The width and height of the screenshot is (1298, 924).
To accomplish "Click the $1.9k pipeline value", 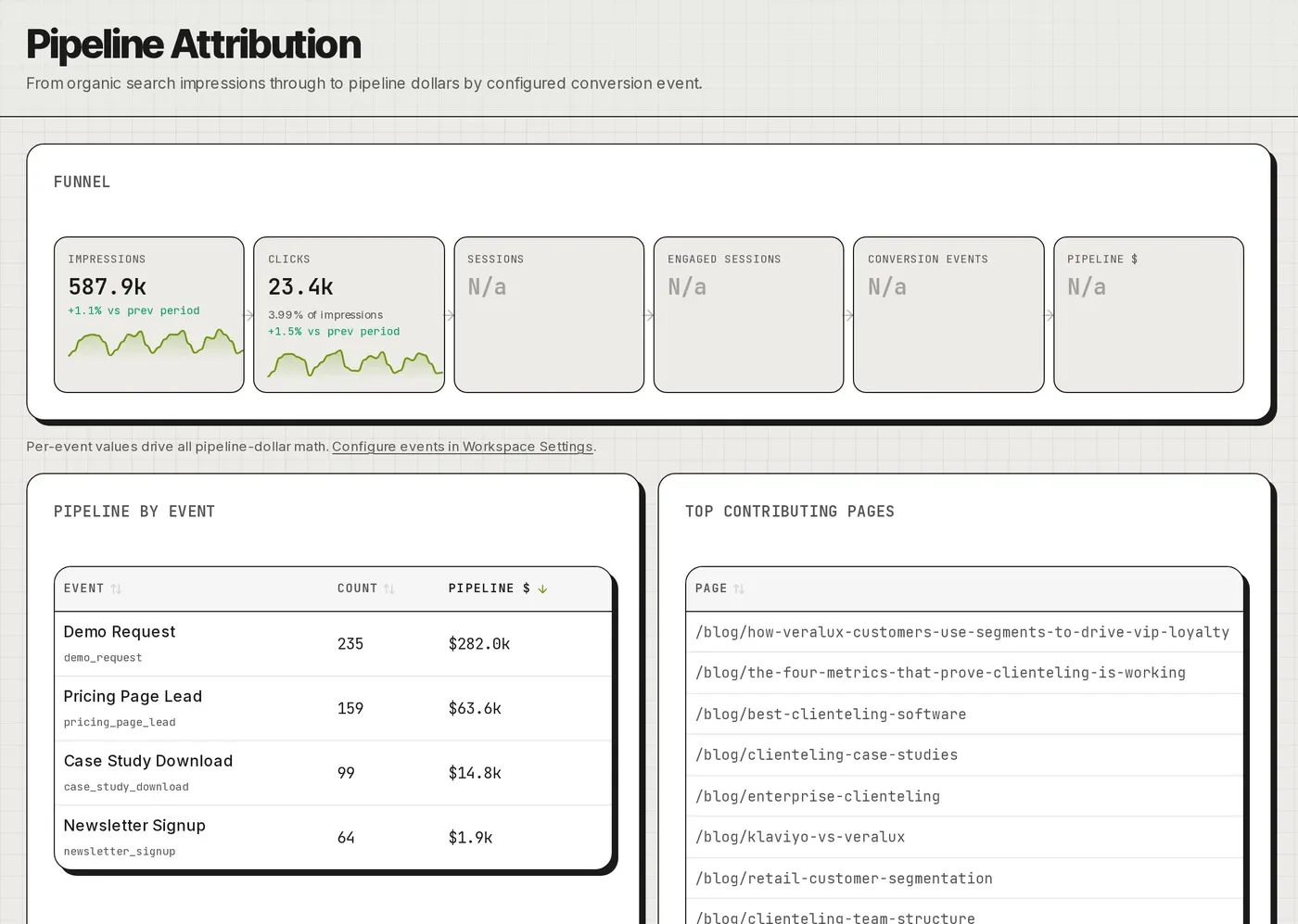I will (470, 838).
